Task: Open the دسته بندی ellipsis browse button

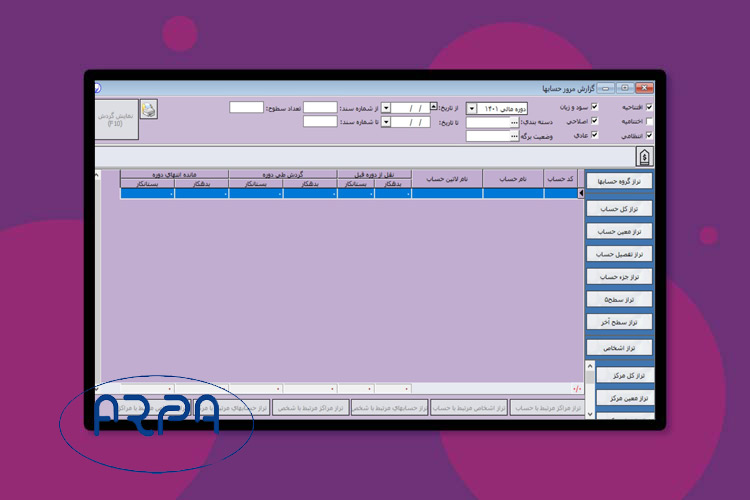Action: [514, 122]
